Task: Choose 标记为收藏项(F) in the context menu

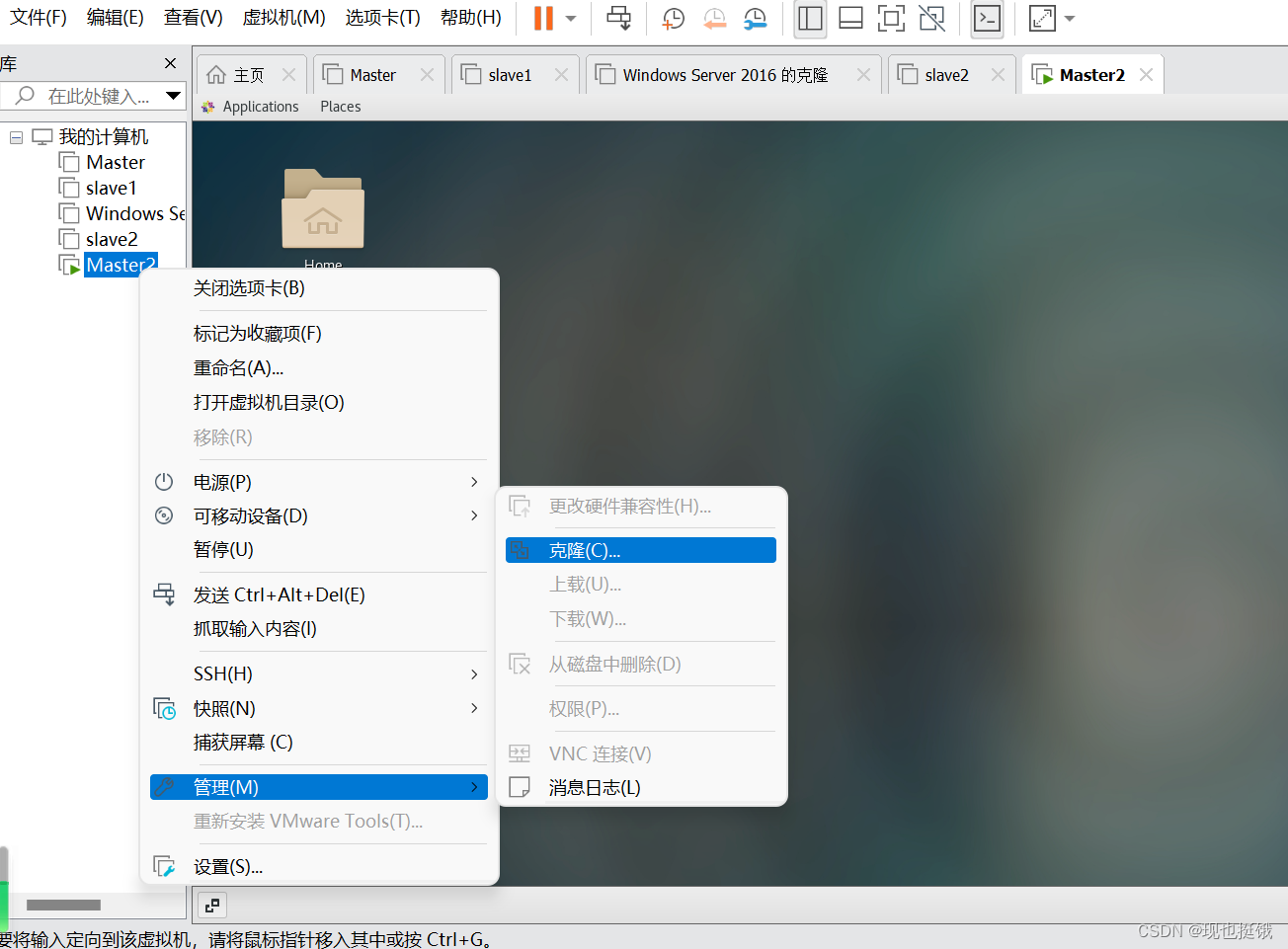Action: [x=319, y=334]
